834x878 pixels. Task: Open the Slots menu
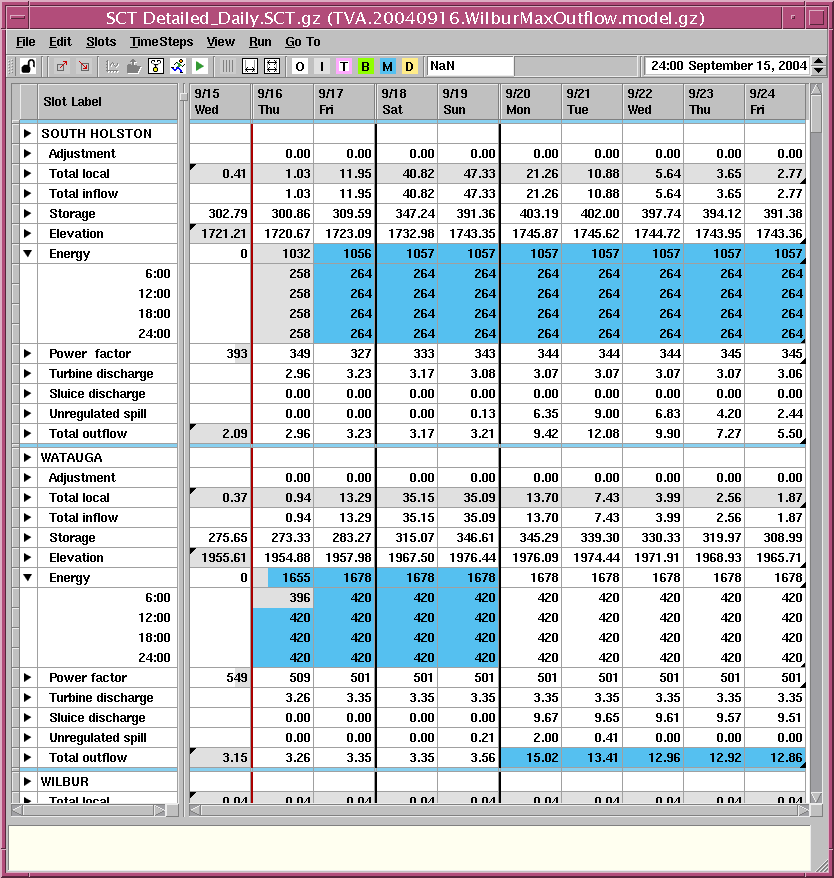(x=101, y=42)
